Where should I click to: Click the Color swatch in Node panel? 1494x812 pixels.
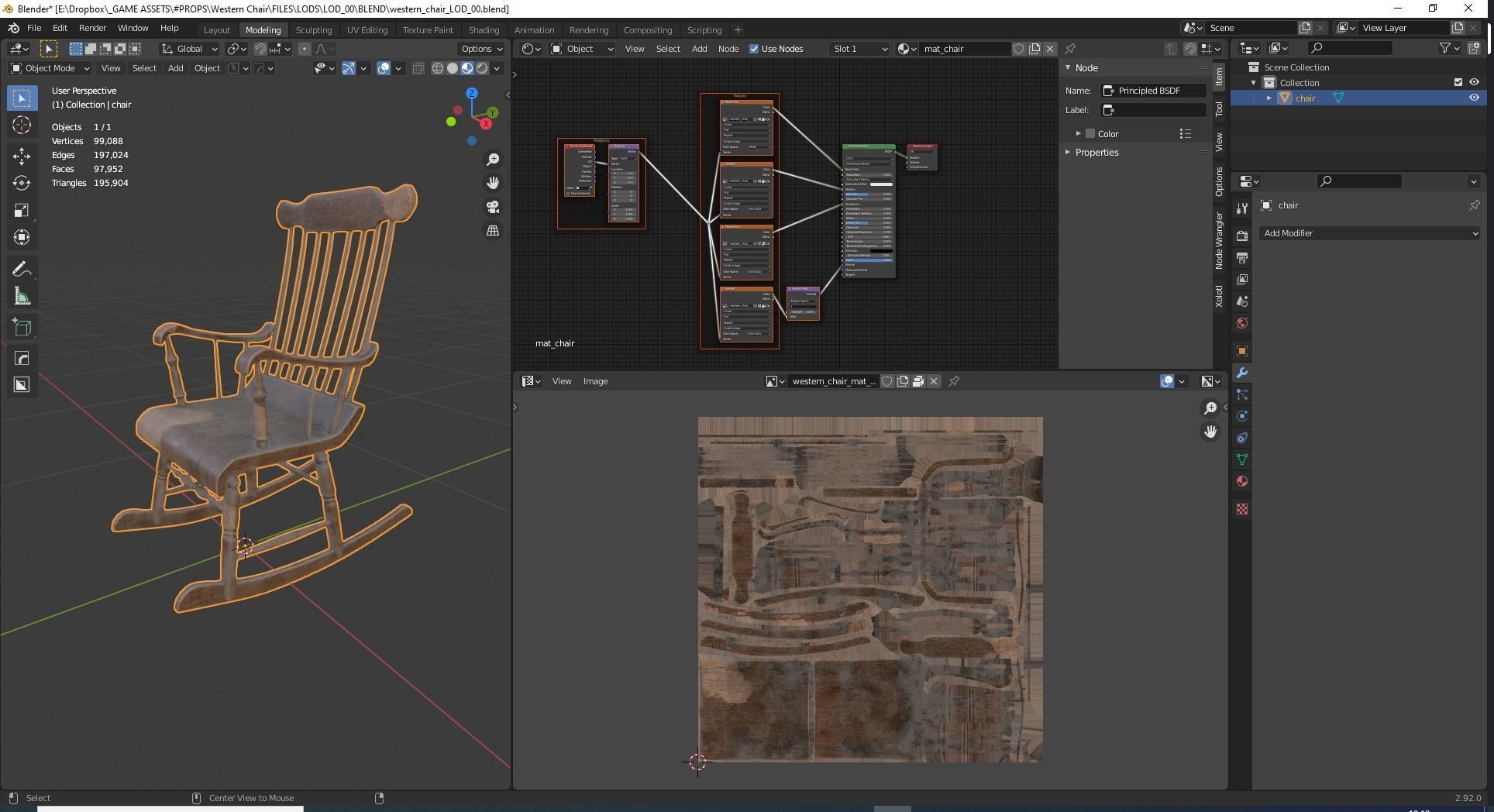[x=1090, y=133]
